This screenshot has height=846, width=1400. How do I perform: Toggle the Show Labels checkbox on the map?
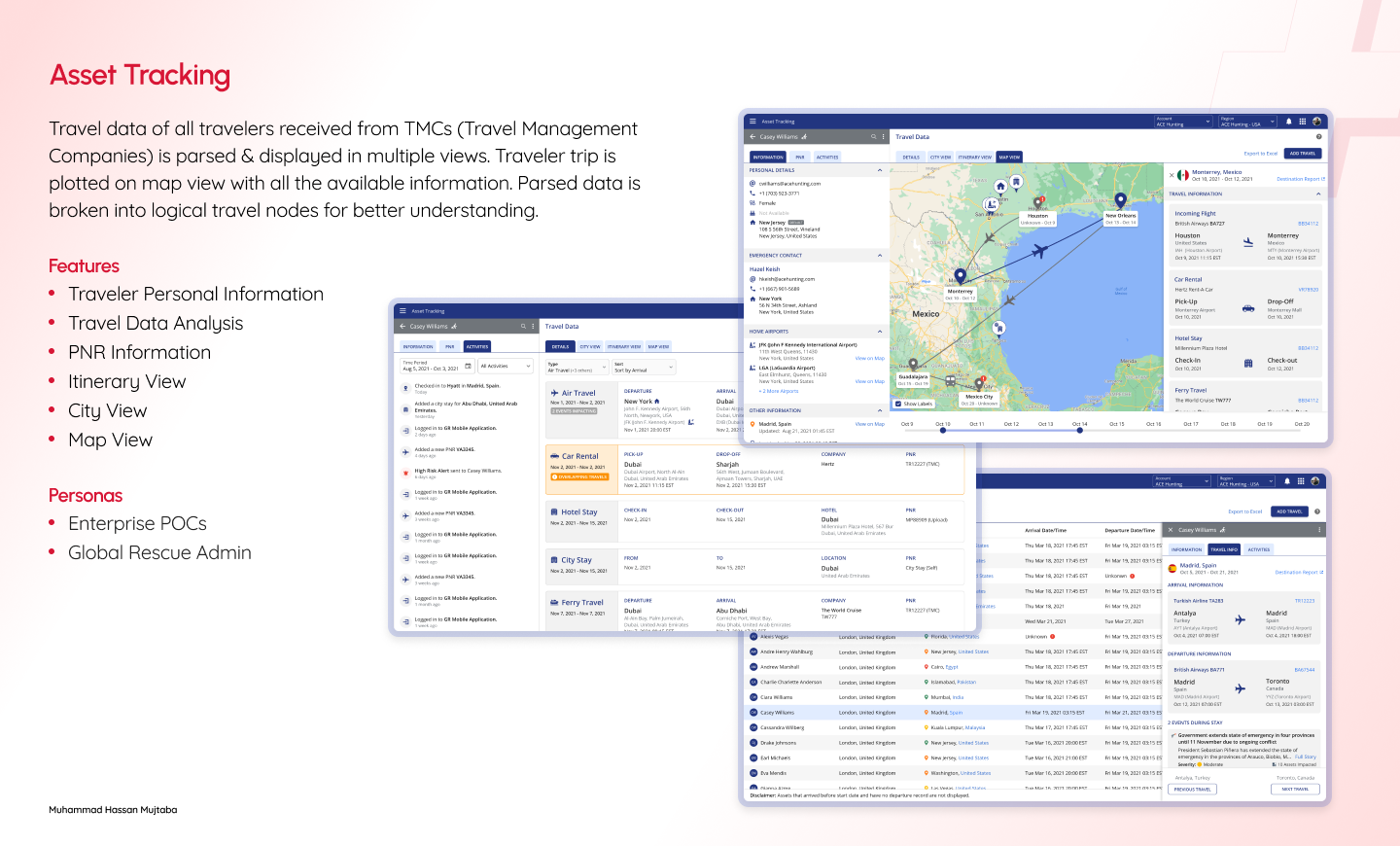click(899, 403)
